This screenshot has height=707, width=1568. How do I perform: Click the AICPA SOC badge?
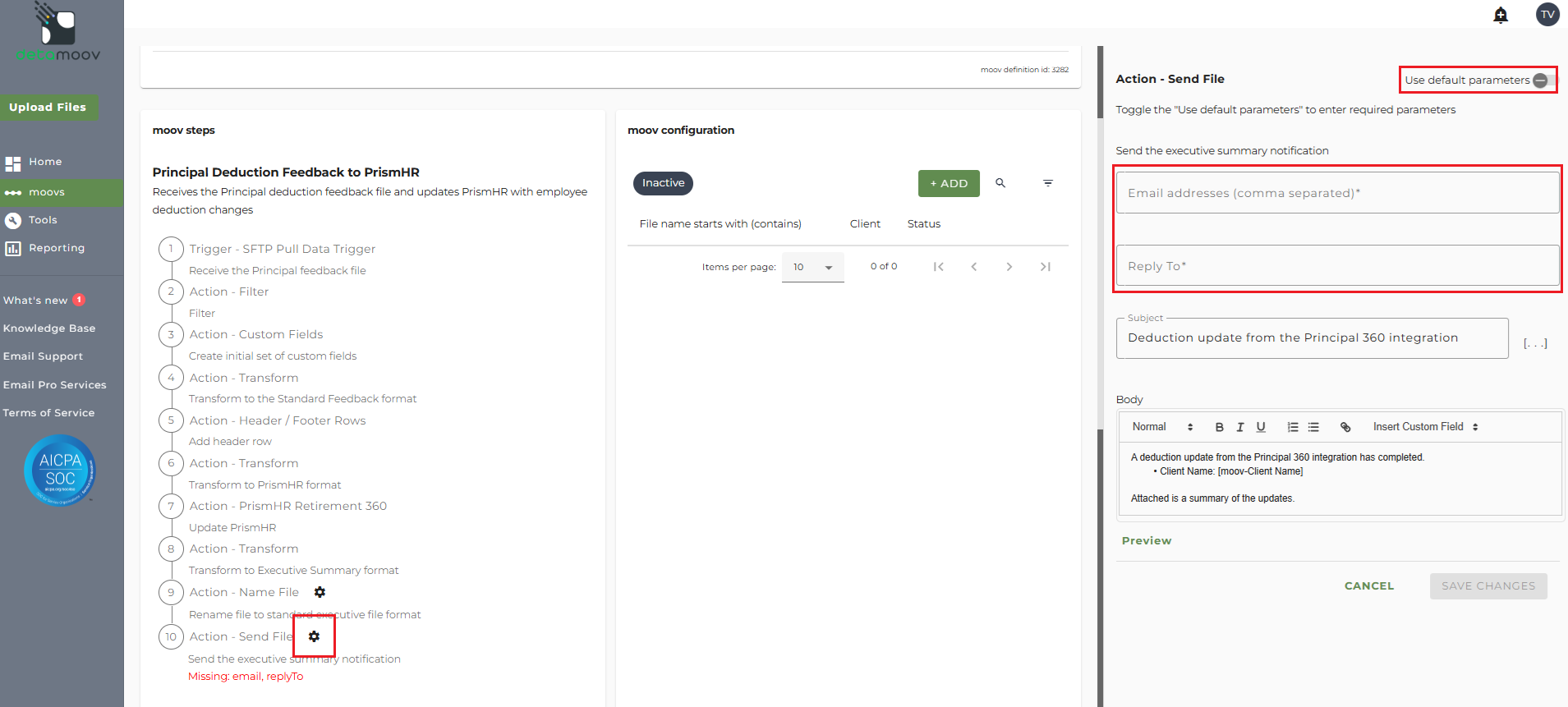tap(60, 471)
